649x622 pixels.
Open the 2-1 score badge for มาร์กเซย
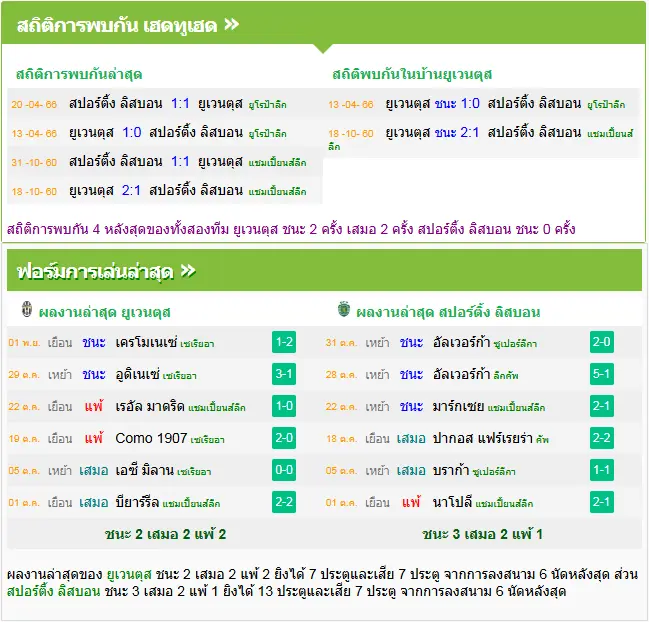coord(601,406)
